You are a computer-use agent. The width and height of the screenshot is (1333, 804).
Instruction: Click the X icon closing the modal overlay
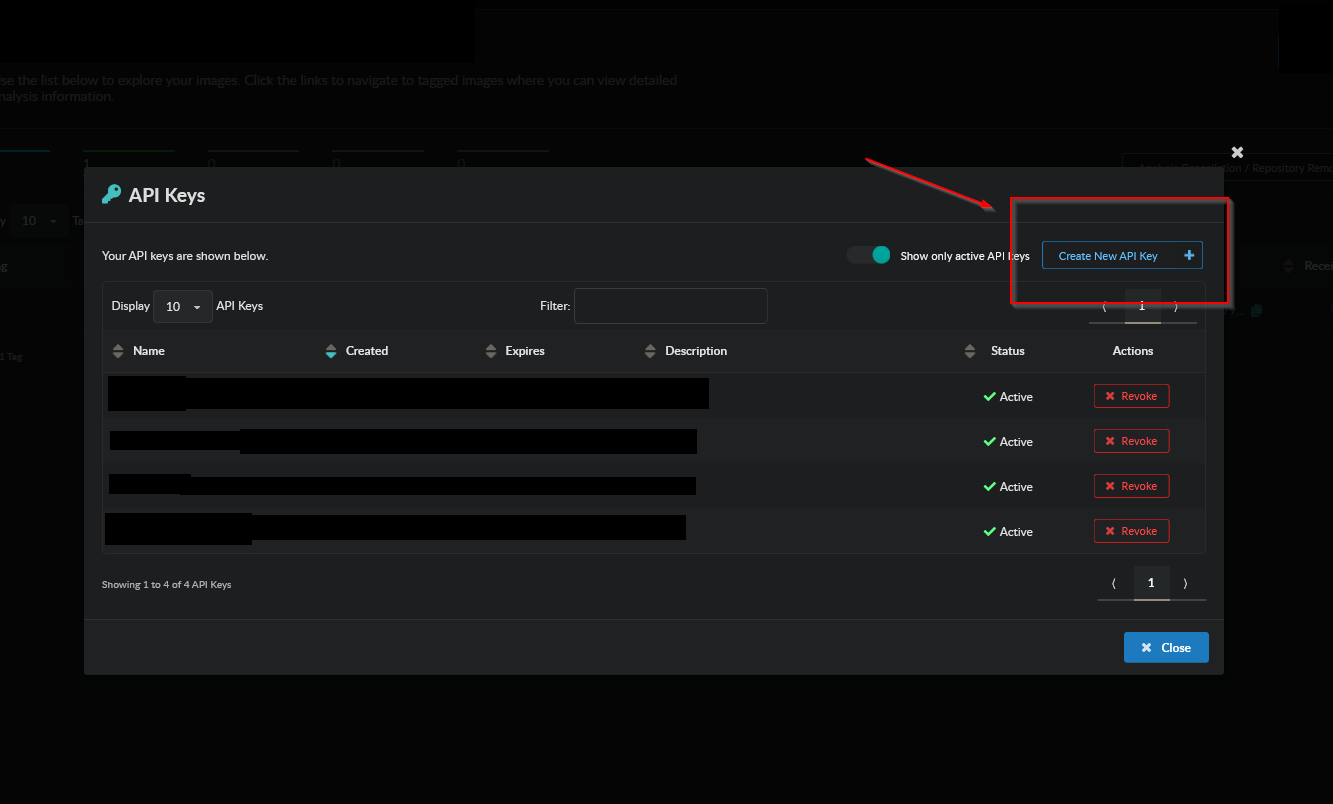1237,152
